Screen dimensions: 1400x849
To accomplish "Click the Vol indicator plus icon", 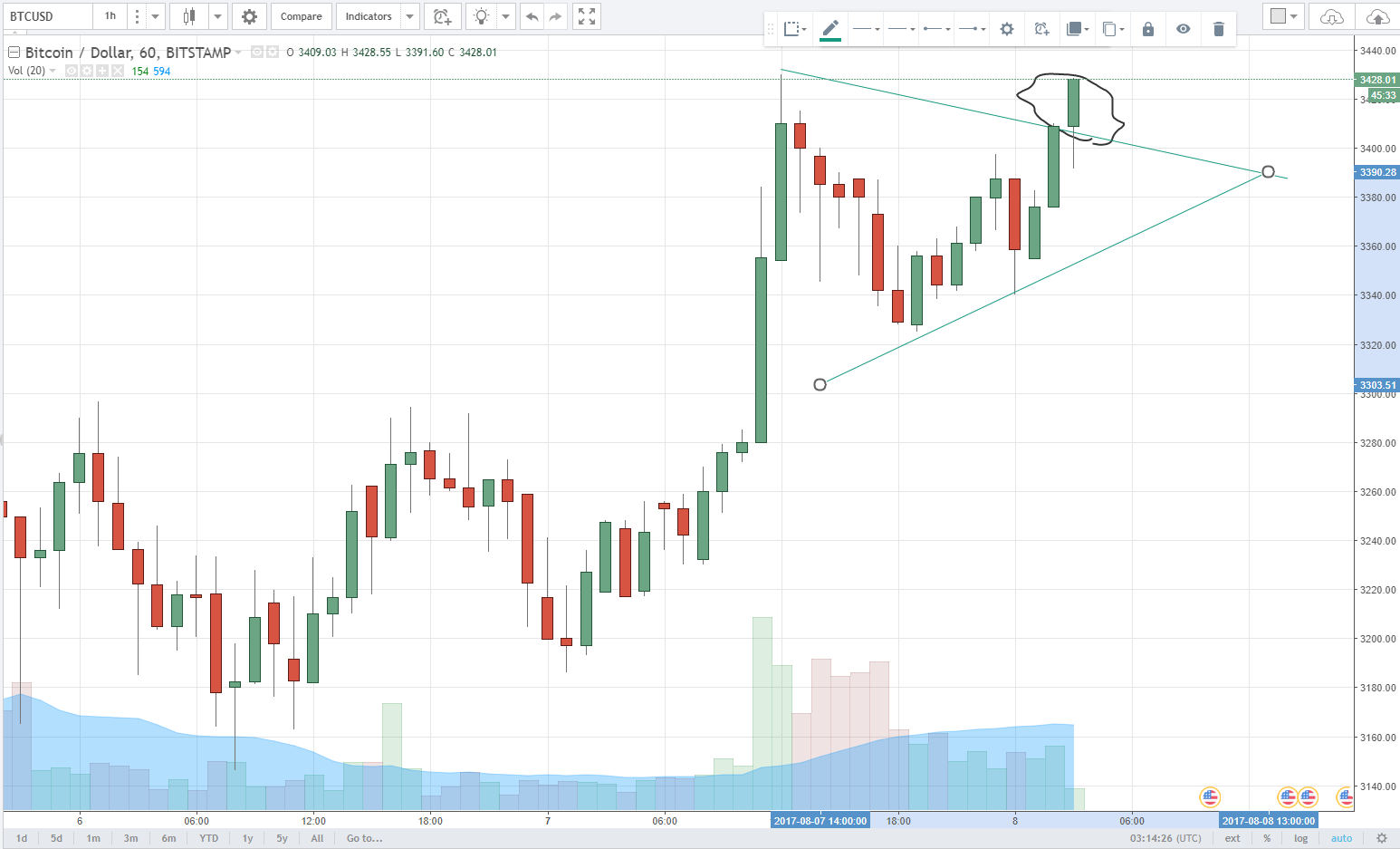I will (x=102, y=71).
